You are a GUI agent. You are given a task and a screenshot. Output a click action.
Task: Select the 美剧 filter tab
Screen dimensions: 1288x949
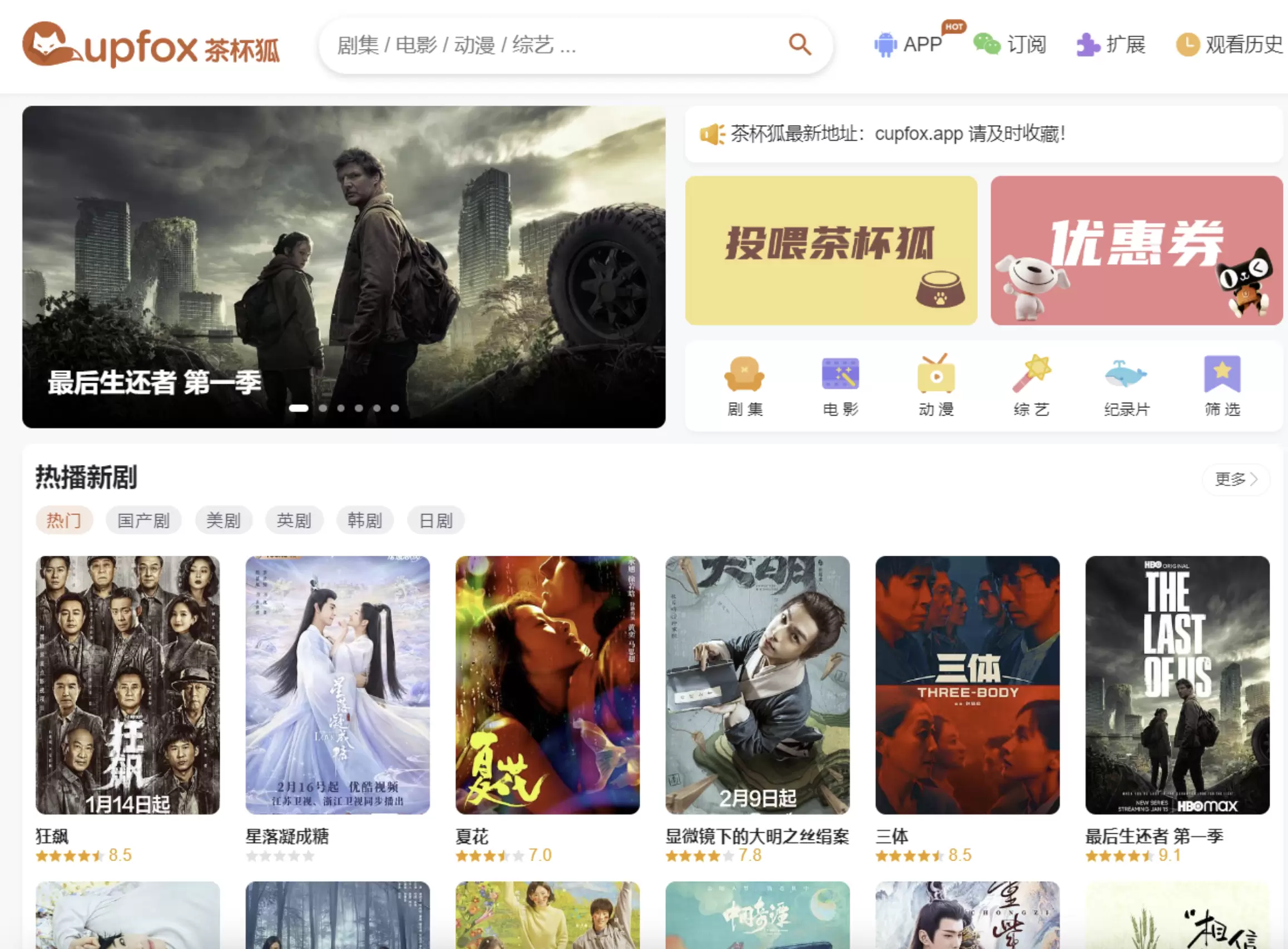[224, 521]
